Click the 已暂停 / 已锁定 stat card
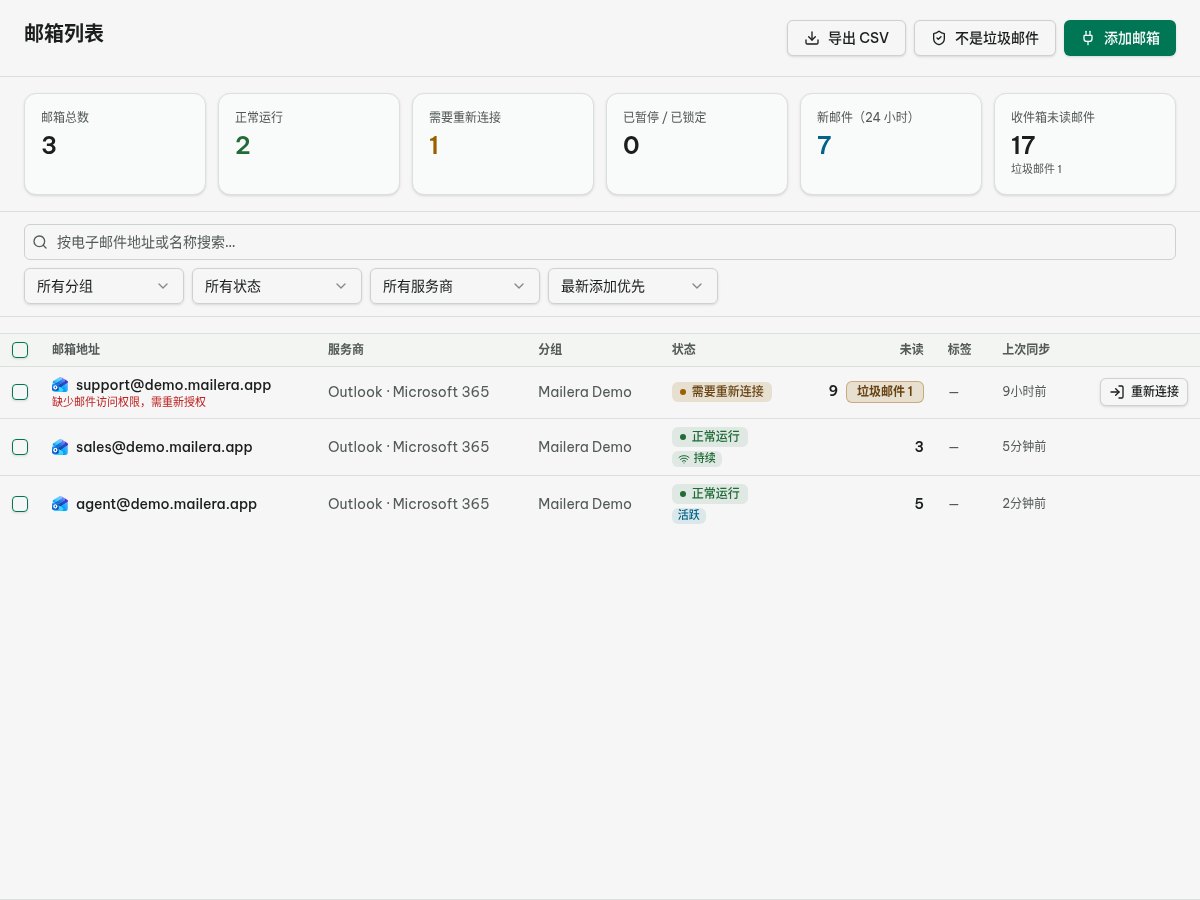Image resolution: width=1200 pixels, height=900 pixels. (x=697, y=144)
